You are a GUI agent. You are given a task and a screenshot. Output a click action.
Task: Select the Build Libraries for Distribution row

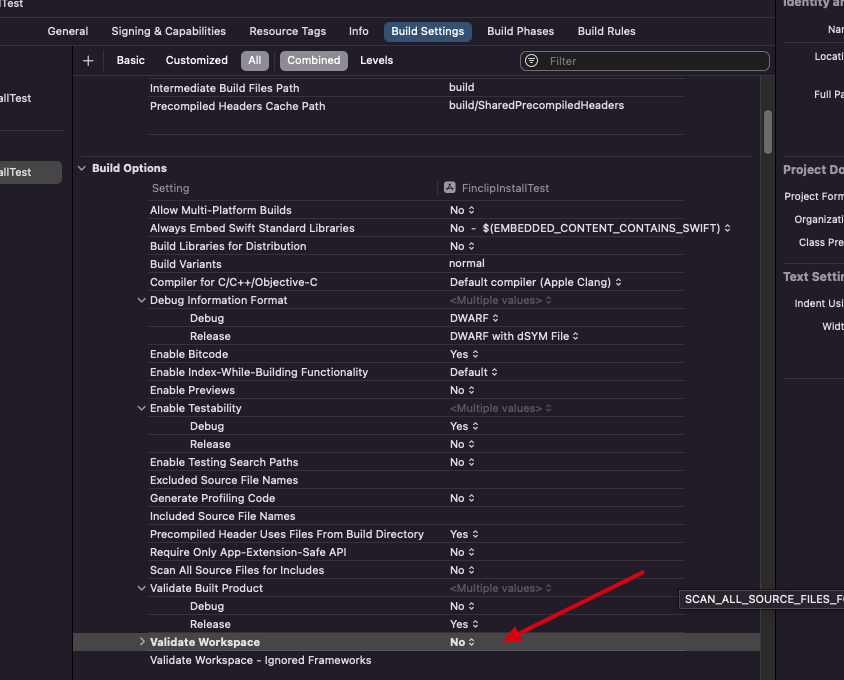(x=228, y=246)
